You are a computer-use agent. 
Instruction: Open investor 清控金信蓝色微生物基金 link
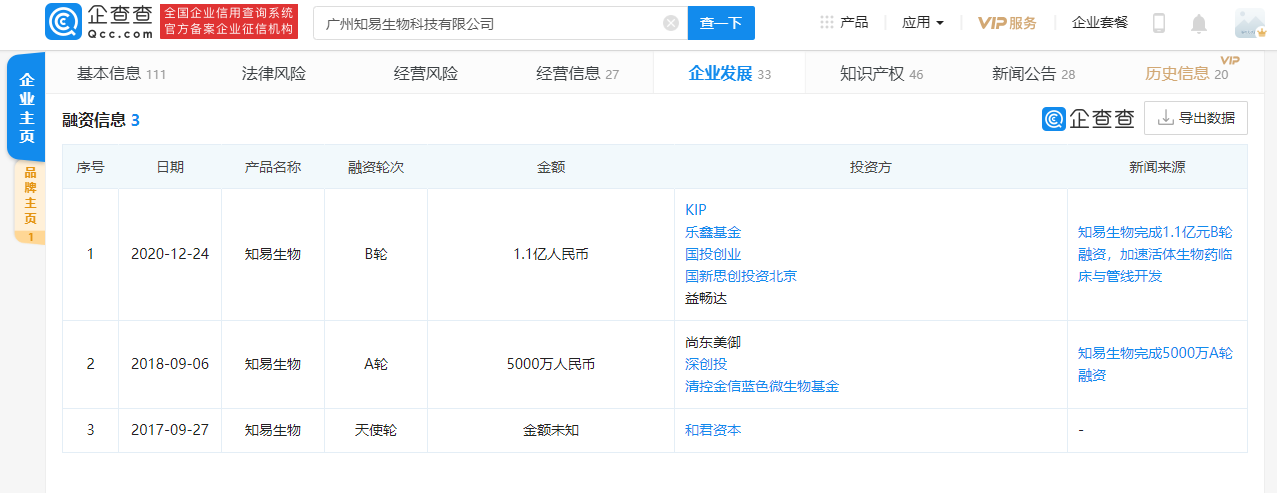(x=762, y=386)
